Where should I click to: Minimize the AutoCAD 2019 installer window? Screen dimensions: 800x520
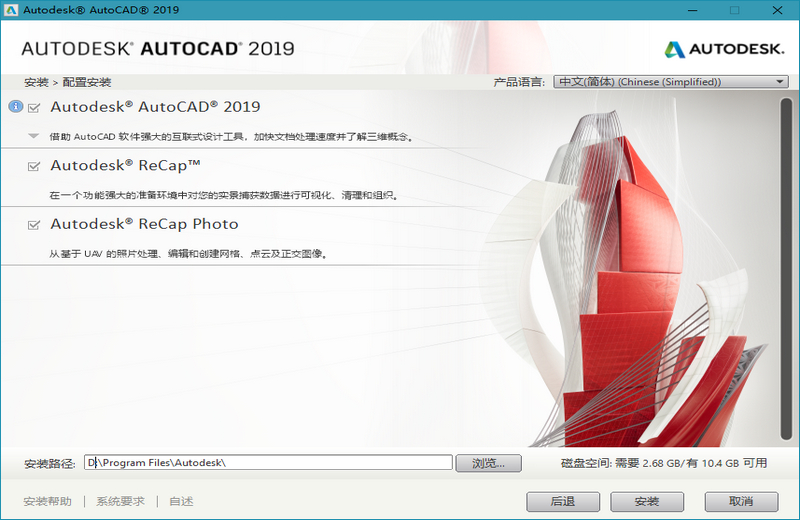[x=689, y=10]
